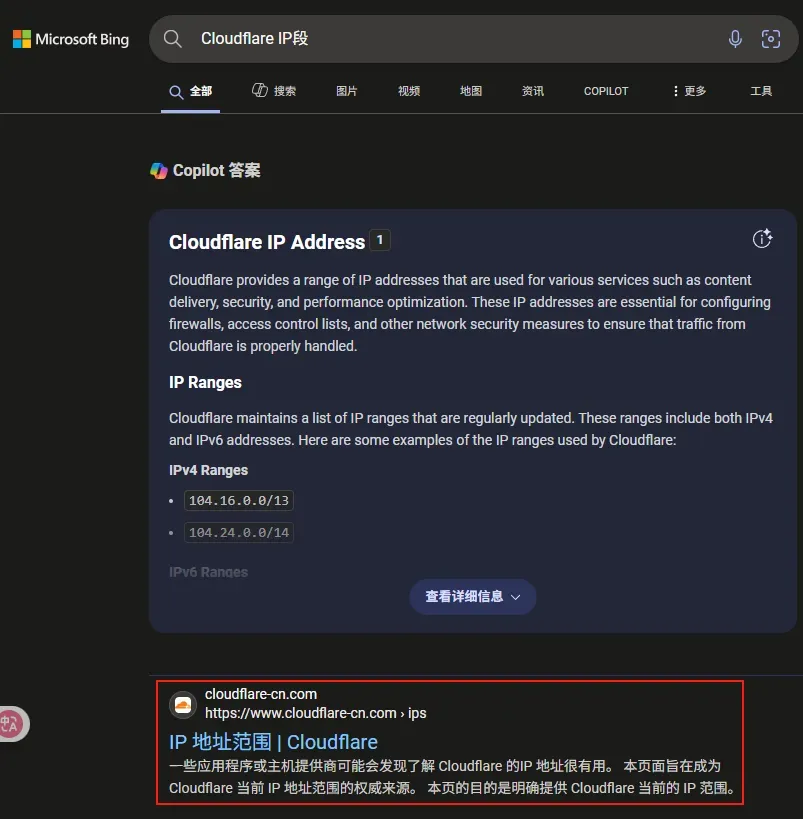Click the cloudflare-cn.com URL breadcrumb
Screen dimensions: 803x819
click(315, 713)
